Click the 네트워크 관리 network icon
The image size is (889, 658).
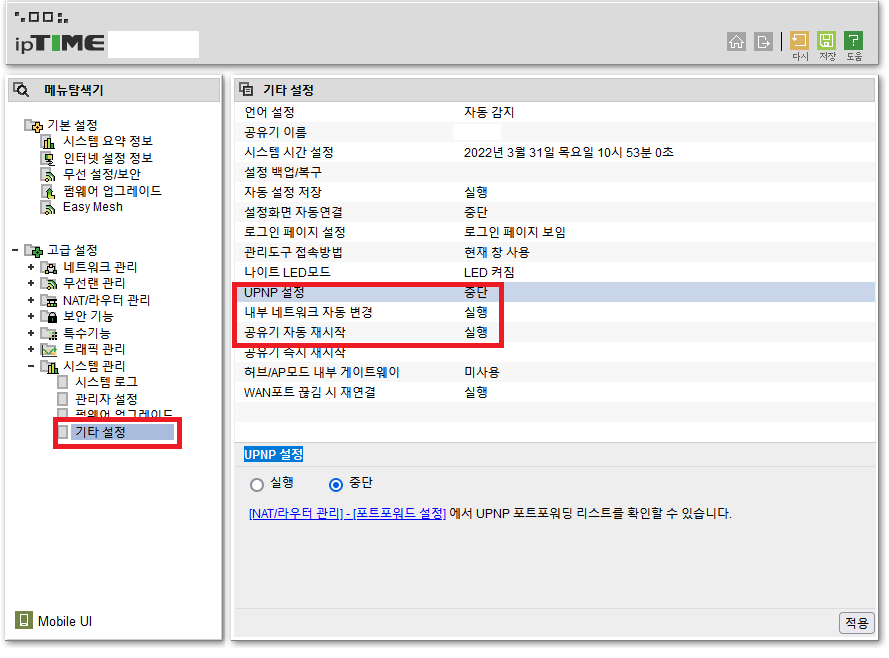pyautogui.click(x=49, y=268)
